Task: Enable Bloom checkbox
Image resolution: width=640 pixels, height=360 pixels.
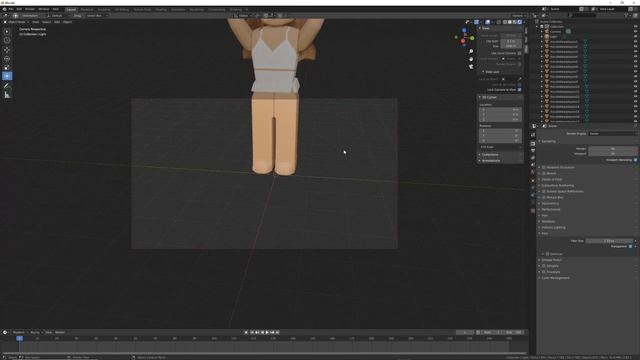Action: (x=544, y=173)
